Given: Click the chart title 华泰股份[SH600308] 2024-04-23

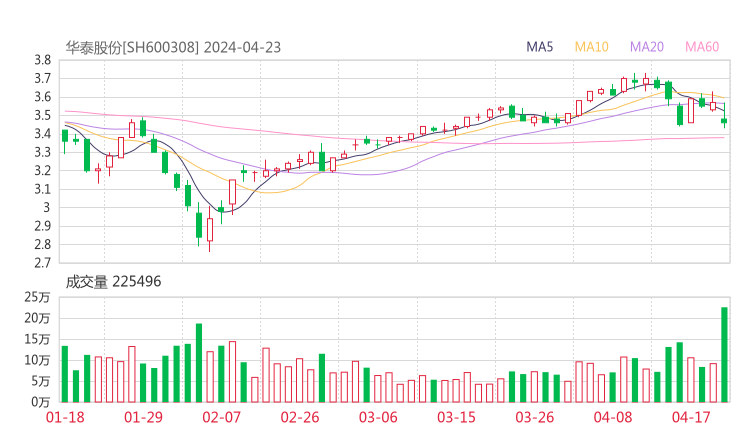Looking at the screenshot, I should click(x=173, y=48).
